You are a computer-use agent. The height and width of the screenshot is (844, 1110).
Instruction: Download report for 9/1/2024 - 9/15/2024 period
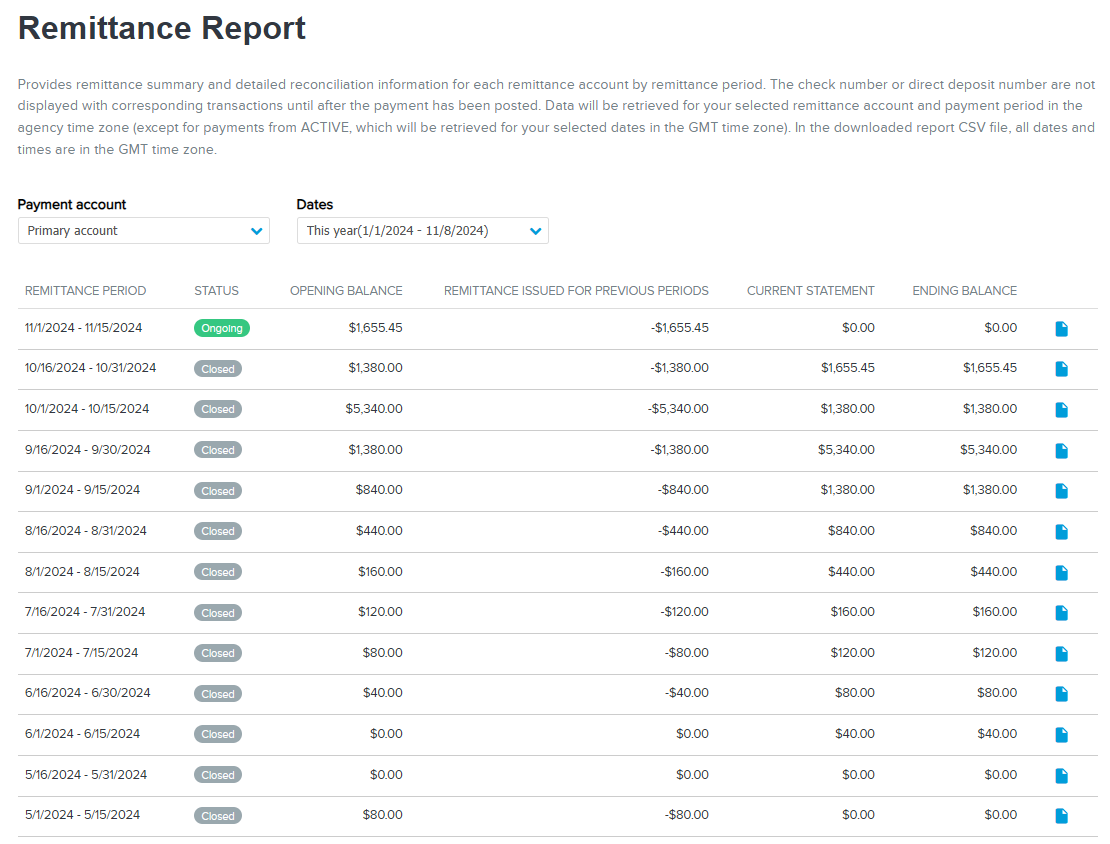click(1061, 491)
